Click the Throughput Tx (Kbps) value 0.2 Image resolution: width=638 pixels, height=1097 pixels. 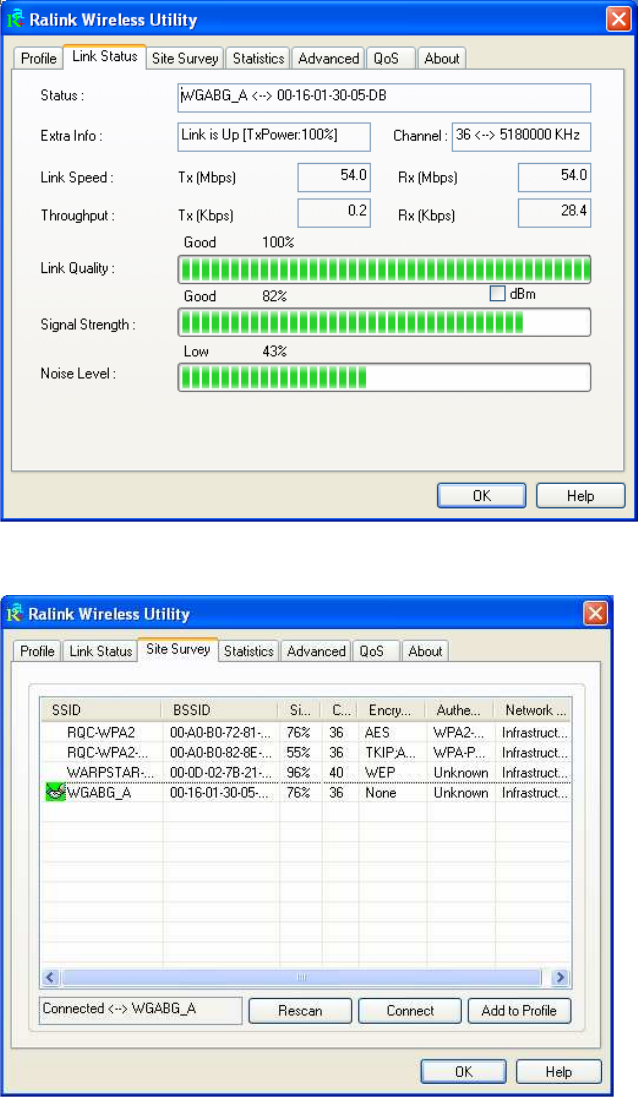tap(334, 213)
